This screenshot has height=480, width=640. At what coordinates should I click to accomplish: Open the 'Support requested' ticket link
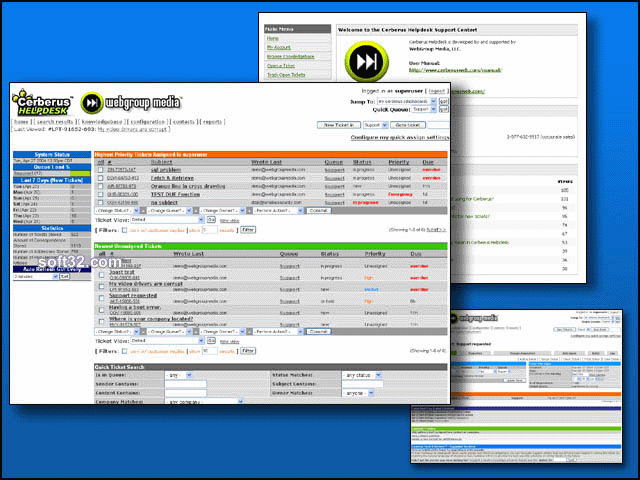(133, 296)
